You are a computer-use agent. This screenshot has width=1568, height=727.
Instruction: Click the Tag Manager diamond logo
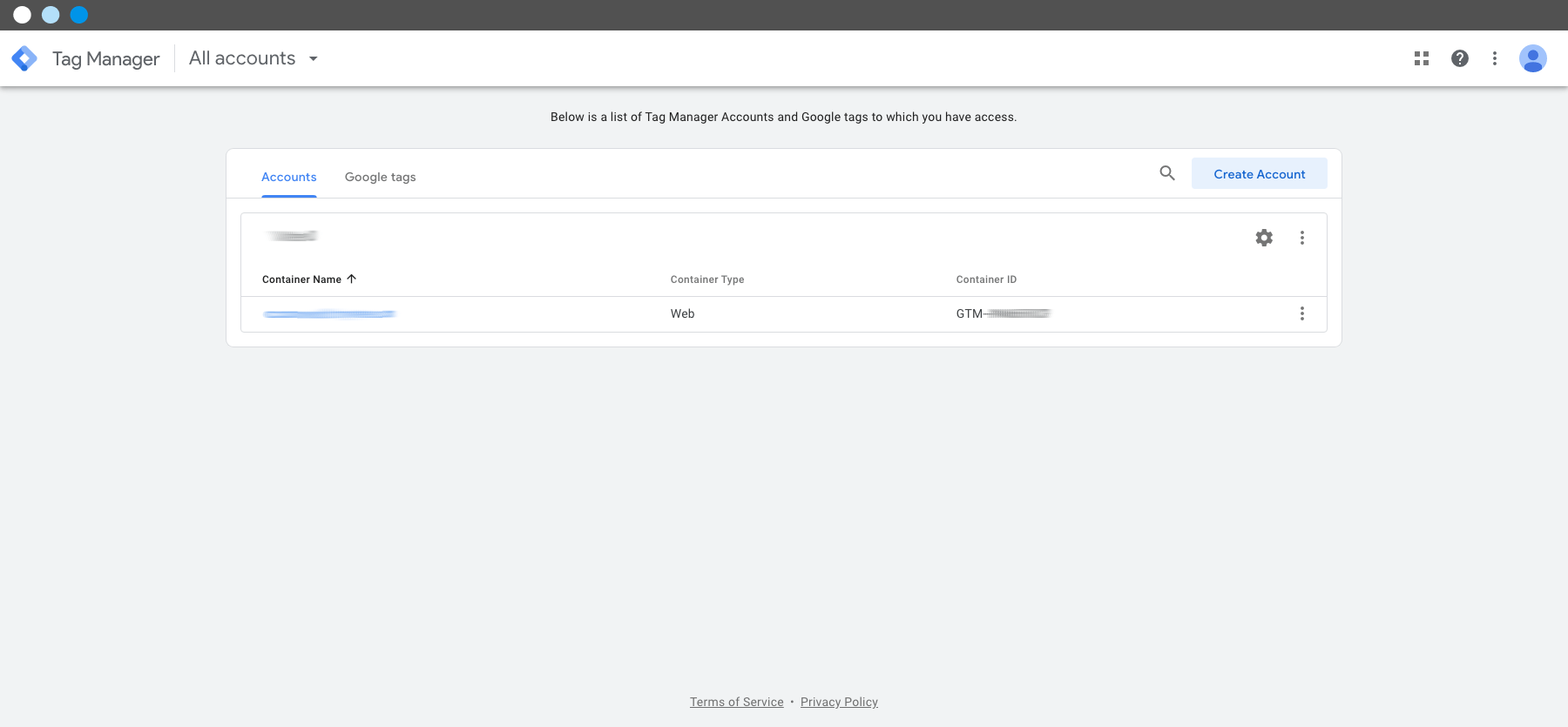[x=24, y=58]
